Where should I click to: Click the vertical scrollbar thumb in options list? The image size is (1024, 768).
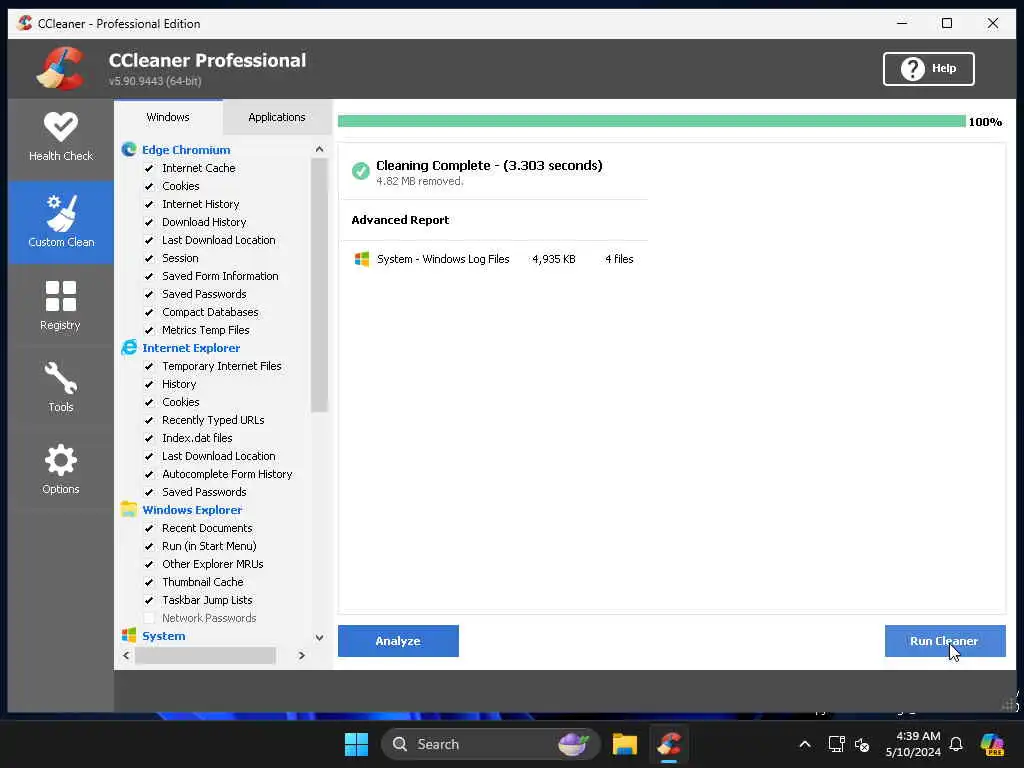319,285
